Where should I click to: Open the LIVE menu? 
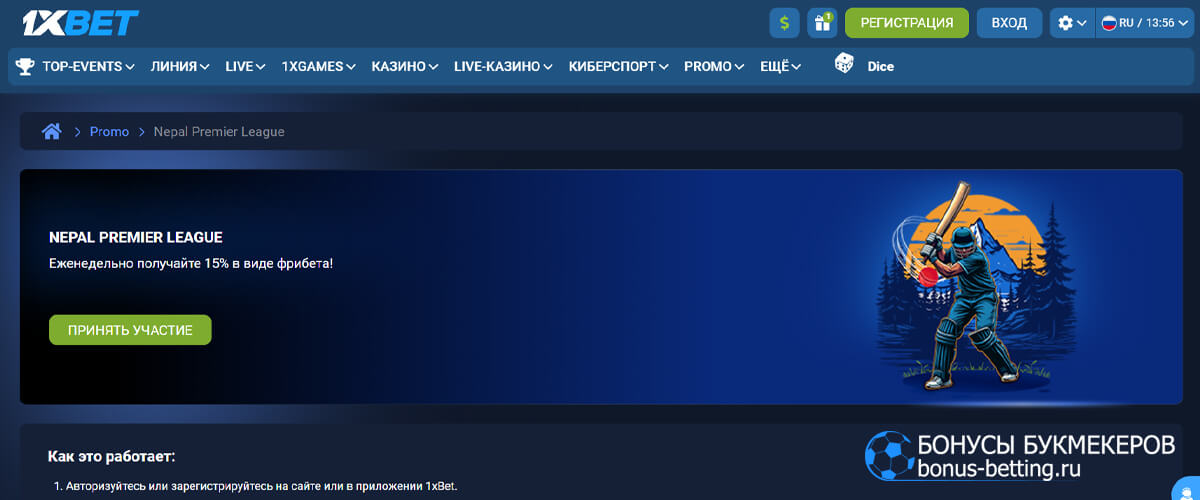click(245, 67)
